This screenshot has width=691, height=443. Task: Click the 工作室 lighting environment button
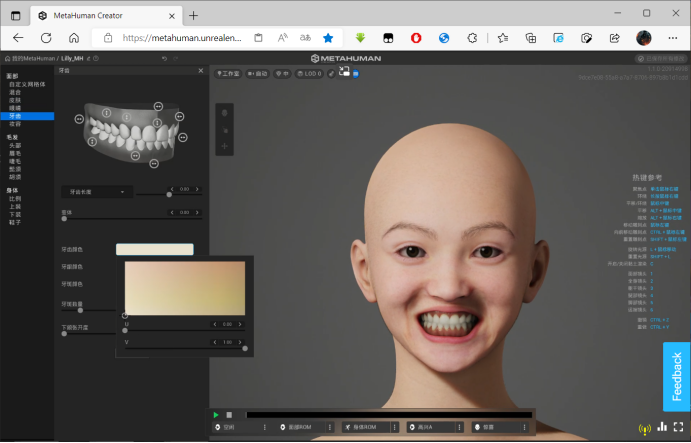point(228,74)
